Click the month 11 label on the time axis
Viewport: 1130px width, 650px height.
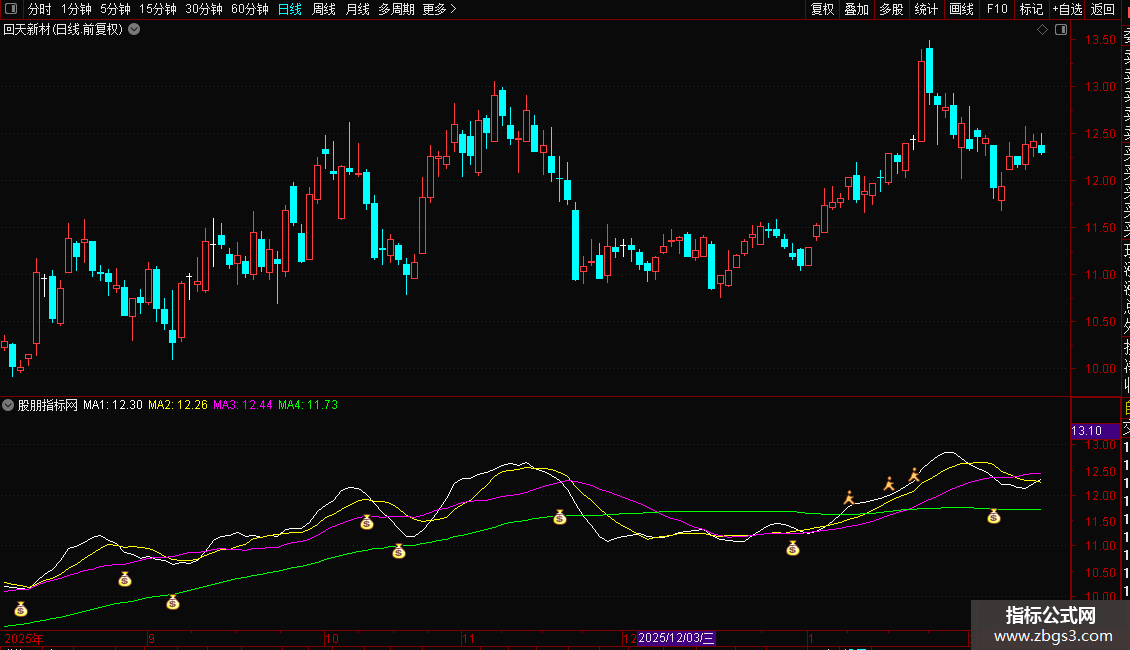(x=468, y=638)
